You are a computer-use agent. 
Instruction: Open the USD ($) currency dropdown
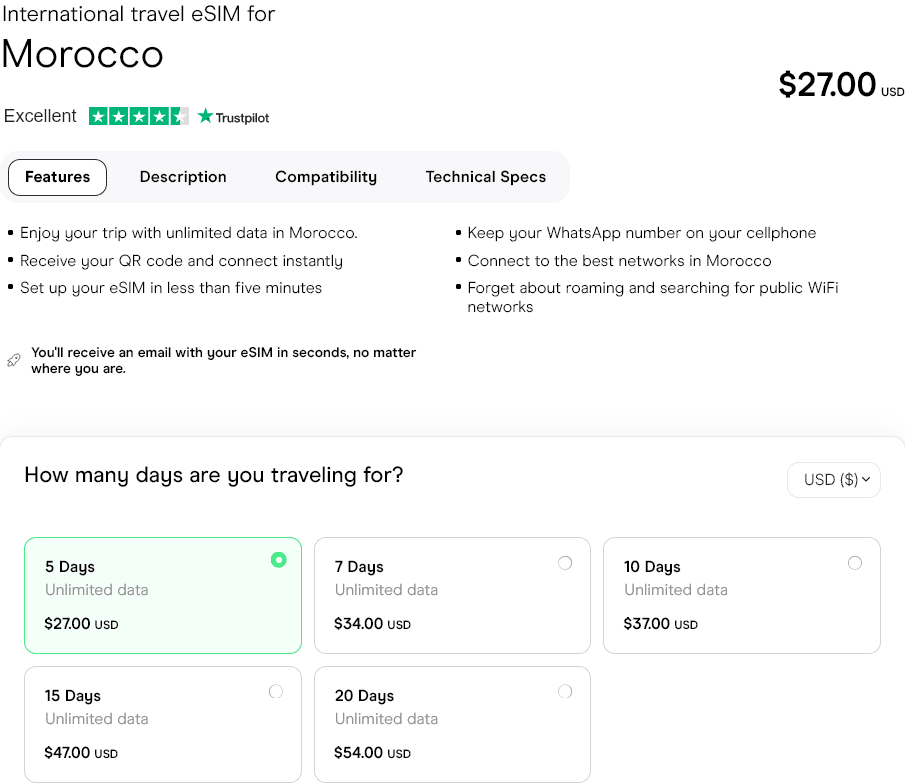point(832,480)
